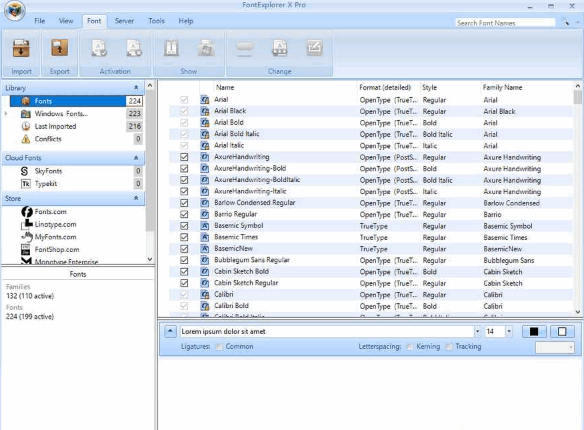Open the MyFonts.com store
584x430 pixels.
tap(55, 237)
